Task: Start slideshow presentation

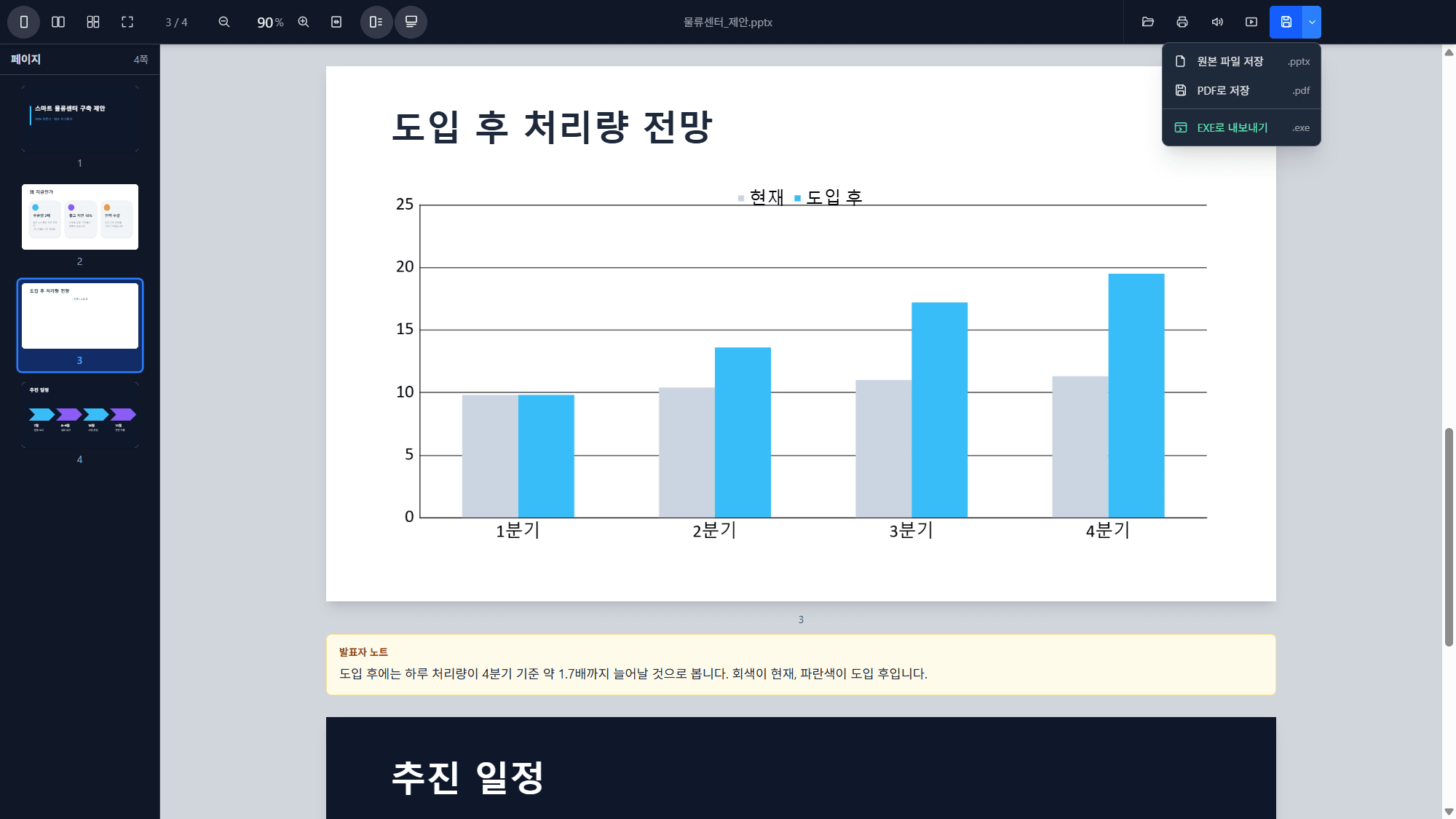Action: [1251, 22]
